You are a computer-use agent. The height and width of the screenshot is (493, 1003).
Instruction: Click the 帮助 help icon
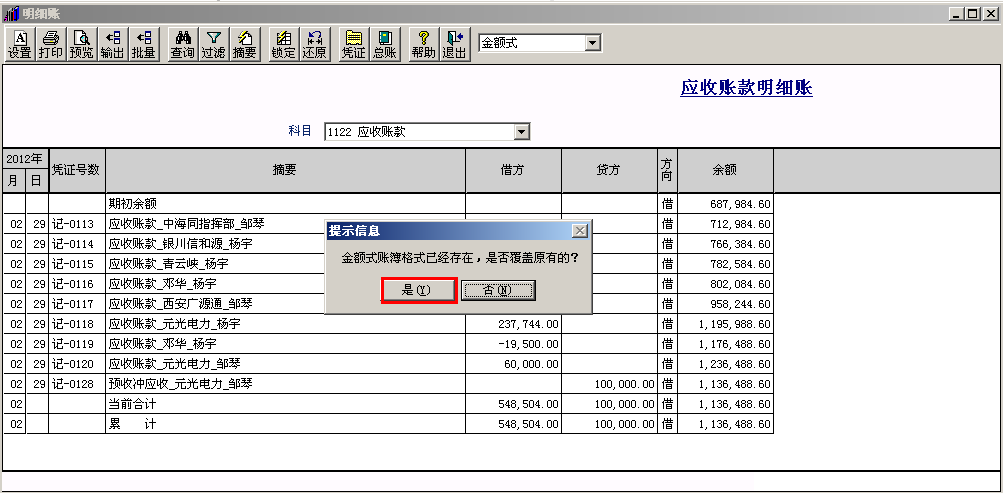click(423, 44)
